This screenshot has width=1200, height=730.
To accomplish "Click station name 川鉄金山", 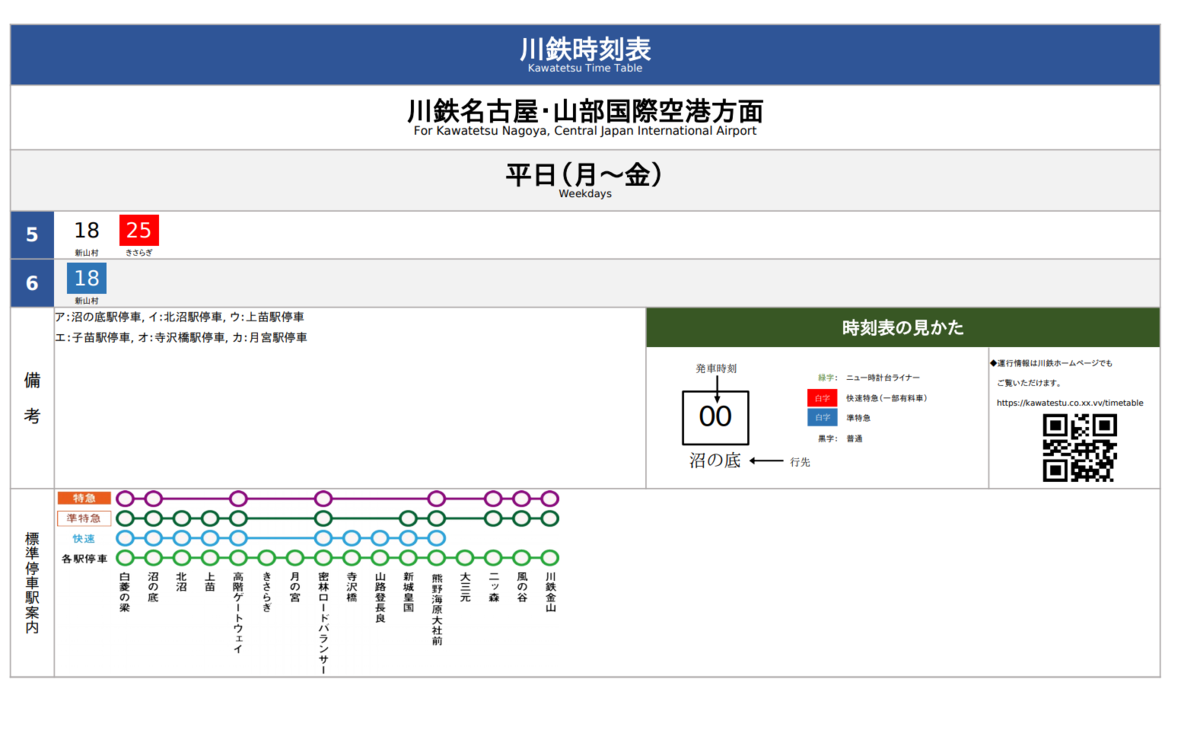I will (x=550, y=592).
